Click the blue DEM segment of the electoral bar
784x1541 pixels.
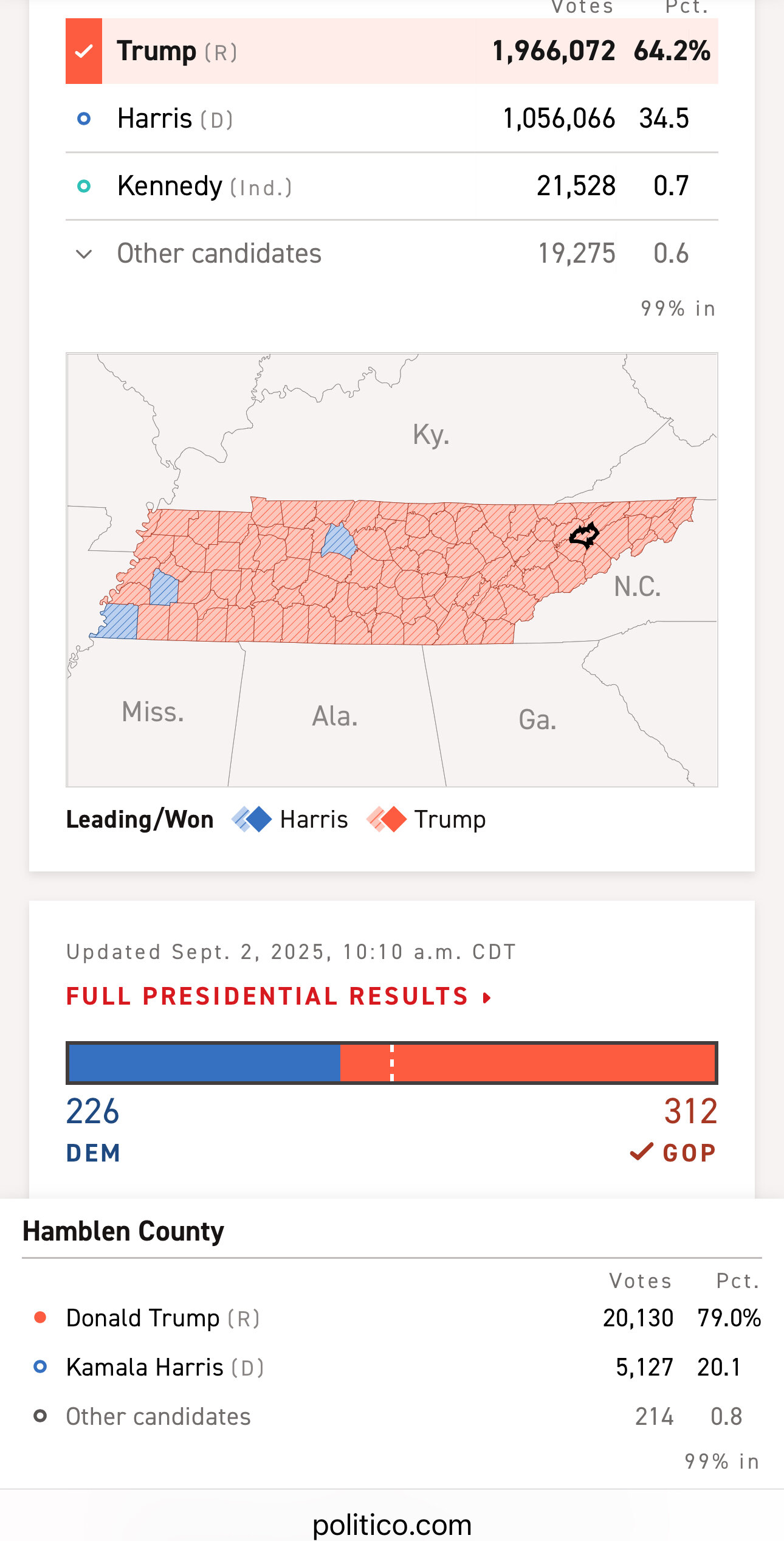click(x=204, y=1063)
